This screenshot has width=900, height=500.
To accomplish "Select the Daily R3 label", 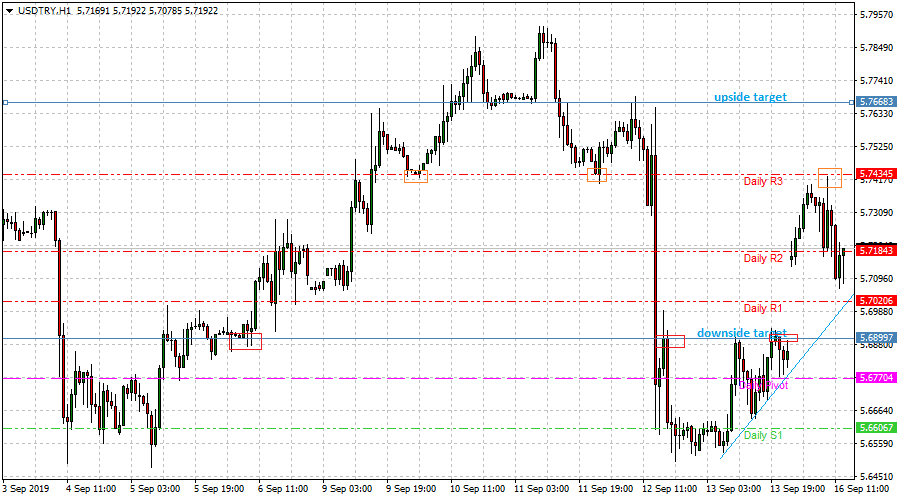I will (763, 181).
